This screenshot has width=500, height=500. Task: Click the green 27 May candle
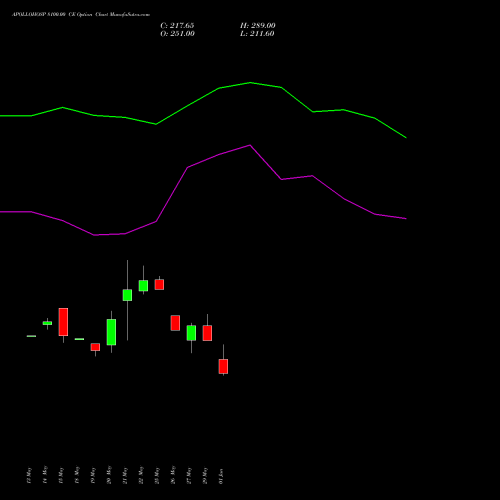[191, 333]
